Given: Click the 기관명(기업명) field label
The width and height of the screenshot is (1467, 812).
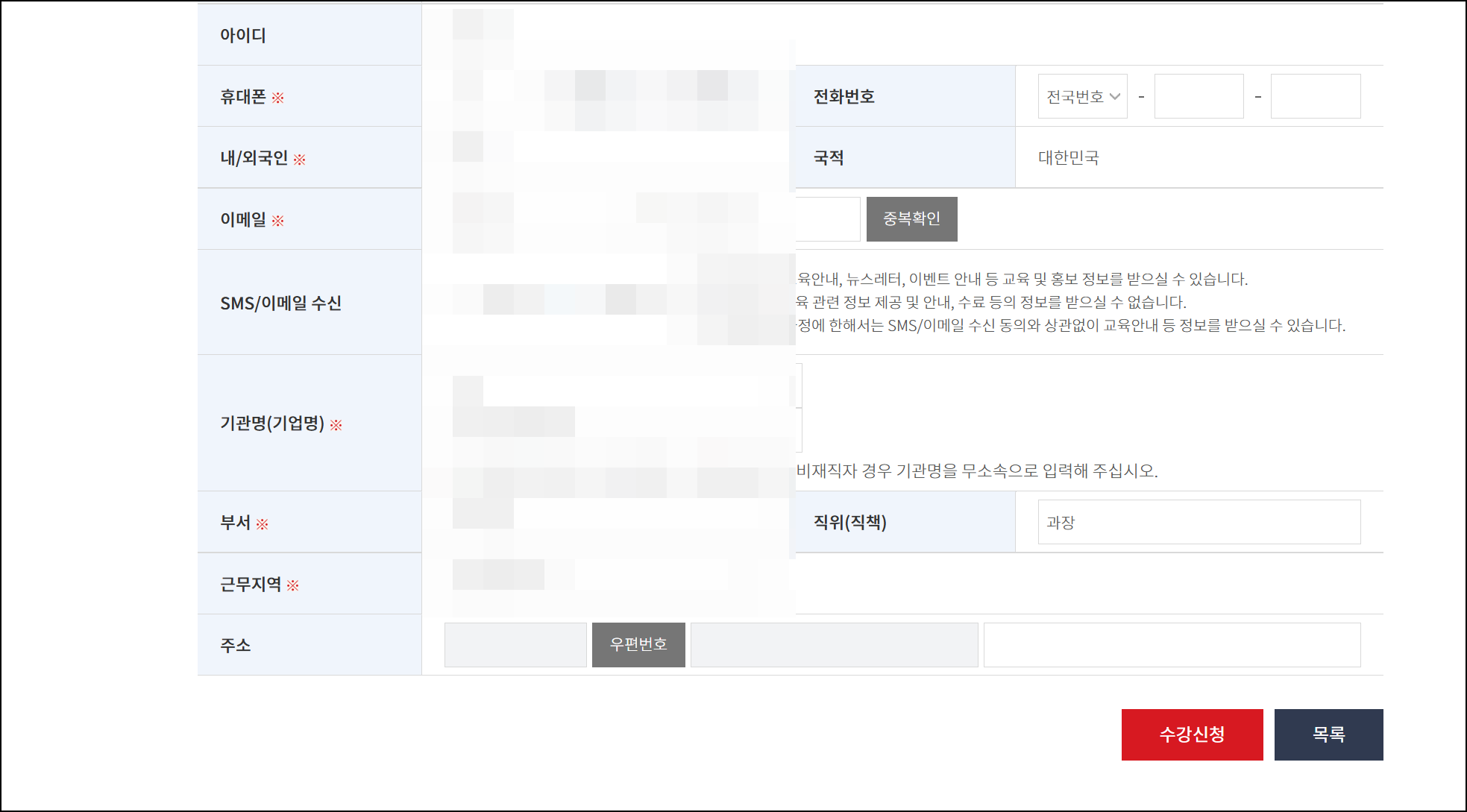Looking at the screenshot, I should [x=272, y=424].
